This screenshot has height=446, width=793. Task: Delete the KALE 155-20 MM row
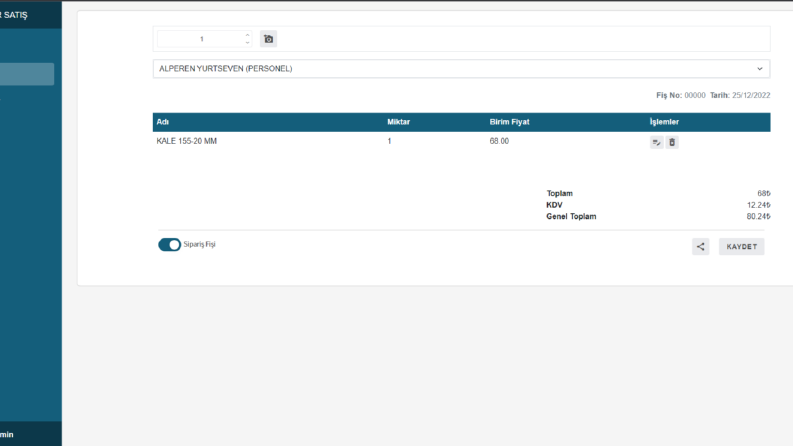click(x=672, y=143)
